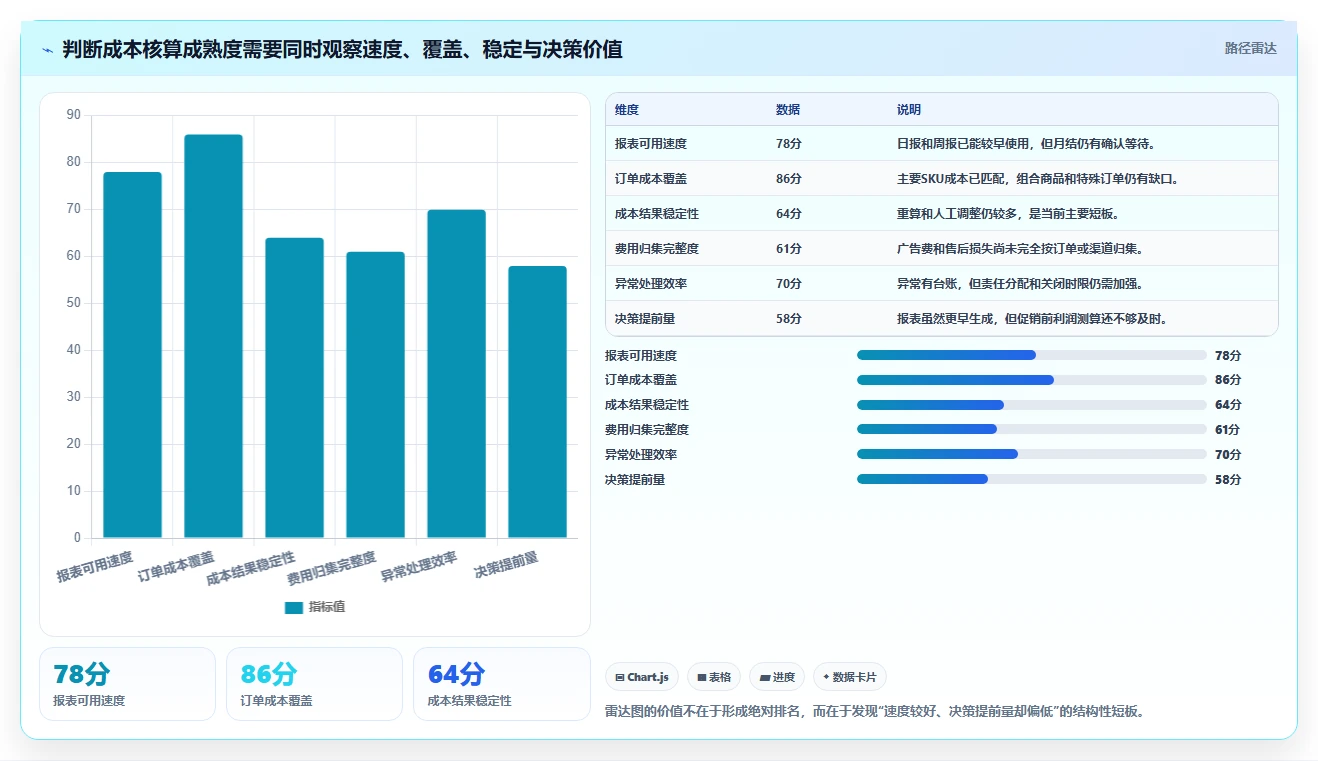Click the 78分 cell in table

click(788, 144)
